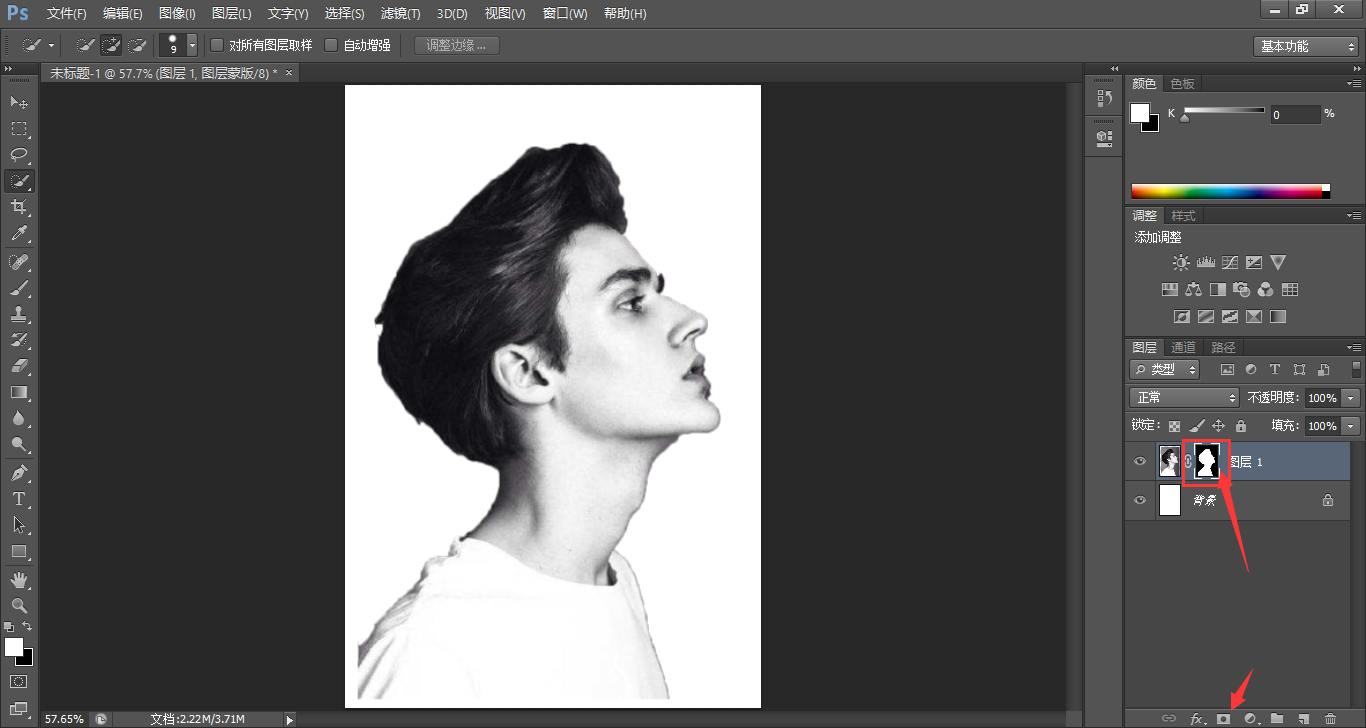This screenshot has width=1366, height=728.
Task: Select the Horizontal Type tool
Action: coord(19,498)
